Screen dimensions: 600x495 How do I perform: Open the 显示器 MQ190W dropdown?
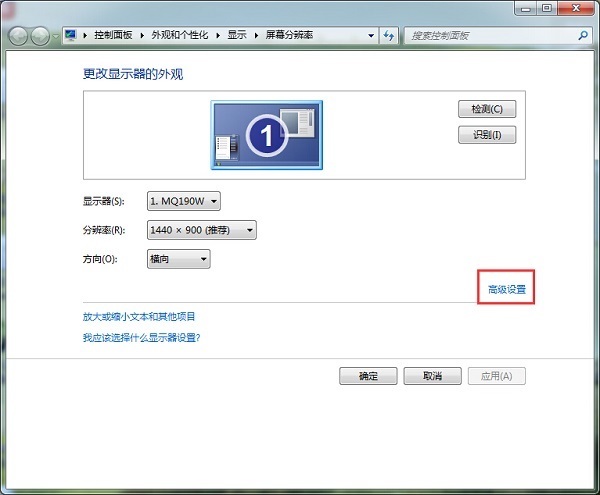184,201
